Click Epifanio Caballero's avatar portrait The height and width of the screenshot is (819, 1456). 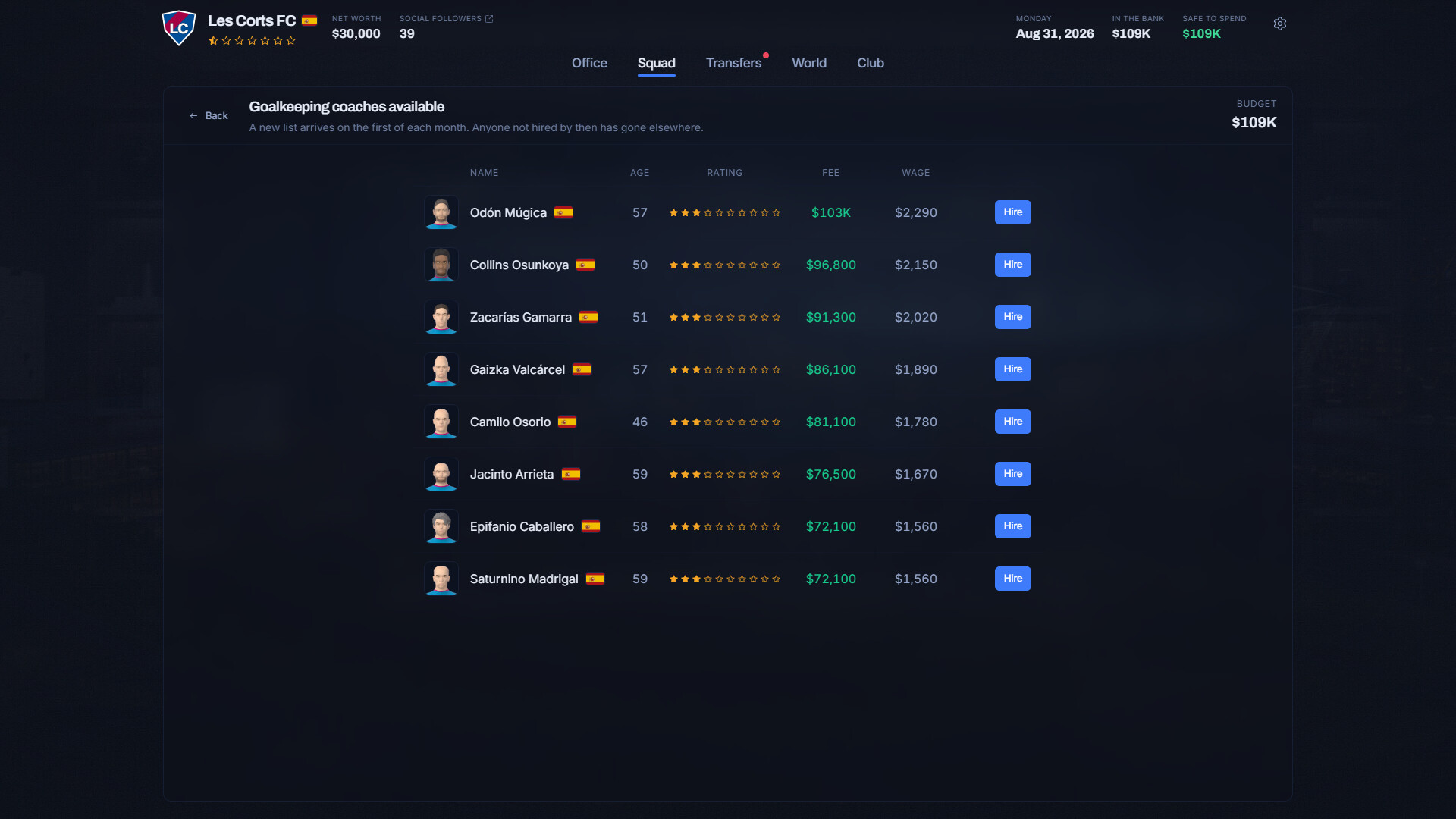tap(441, 526)
